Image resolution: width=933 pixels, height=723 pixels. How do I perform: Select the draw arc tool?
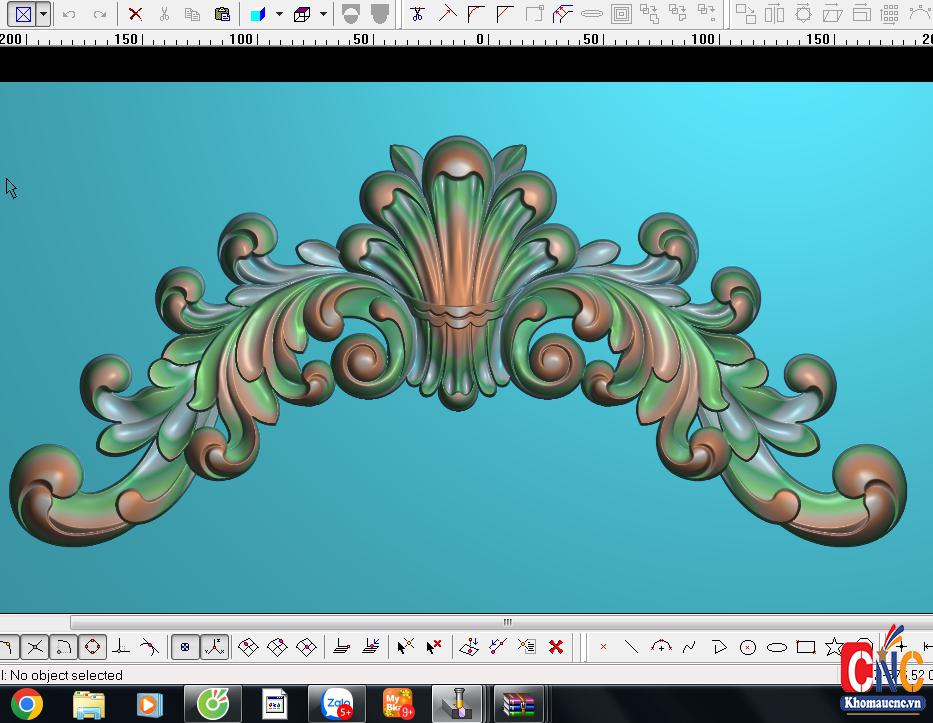(660, 647)
